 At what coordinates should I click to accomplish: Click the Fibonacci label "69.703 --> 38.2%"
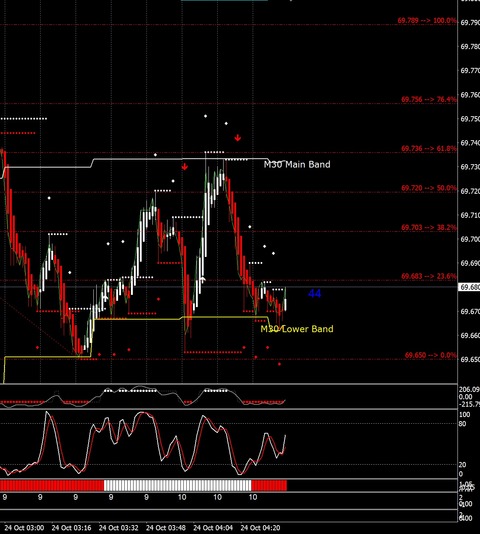click(429, 227)
